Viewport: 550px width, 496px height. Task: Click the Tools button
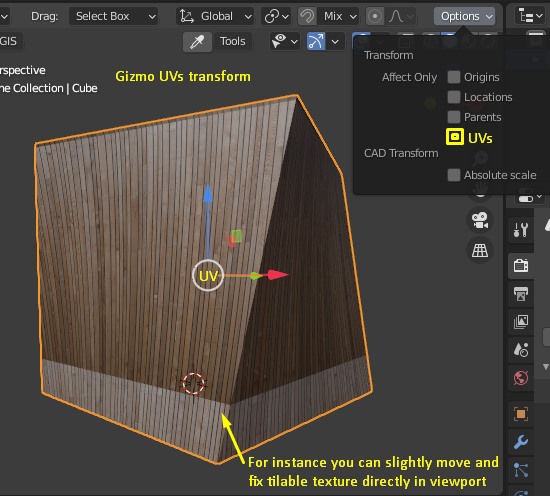click(x=233, y=42)
